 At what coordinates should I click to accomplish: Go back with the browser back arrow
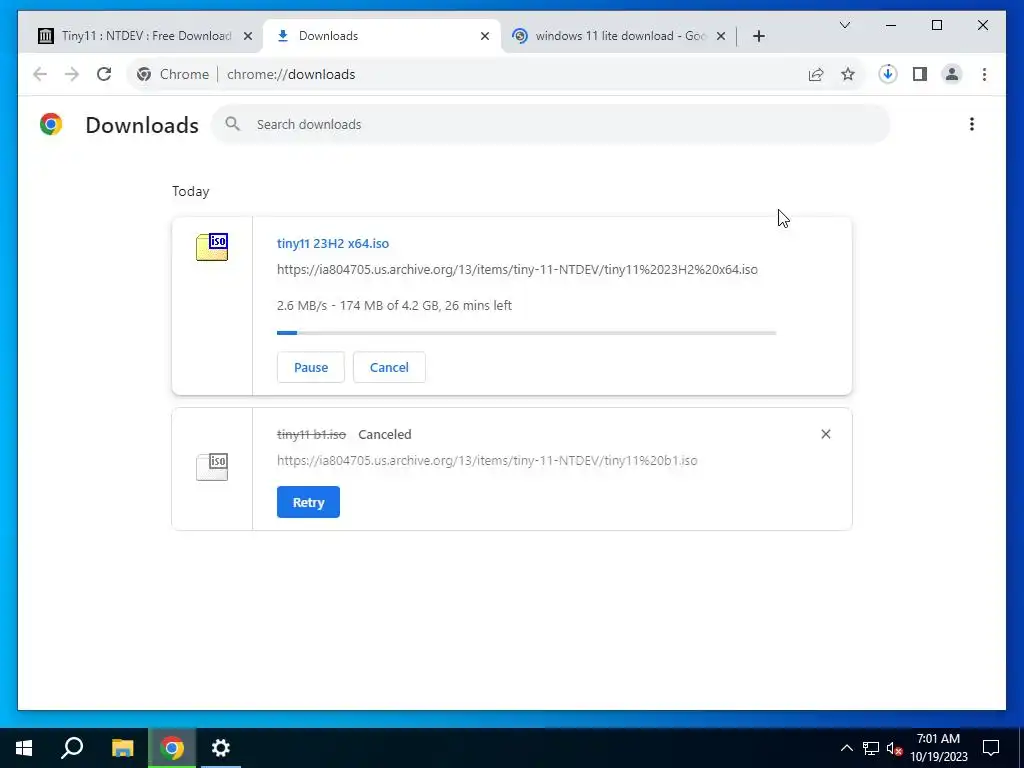click(40, 74)
